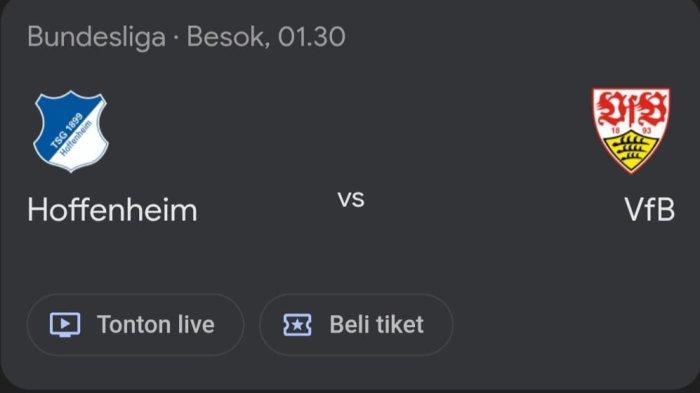The width and height of the screenshot is (700, 393).
Task: Click the star ticket icon
Action: tap(297, 325)
